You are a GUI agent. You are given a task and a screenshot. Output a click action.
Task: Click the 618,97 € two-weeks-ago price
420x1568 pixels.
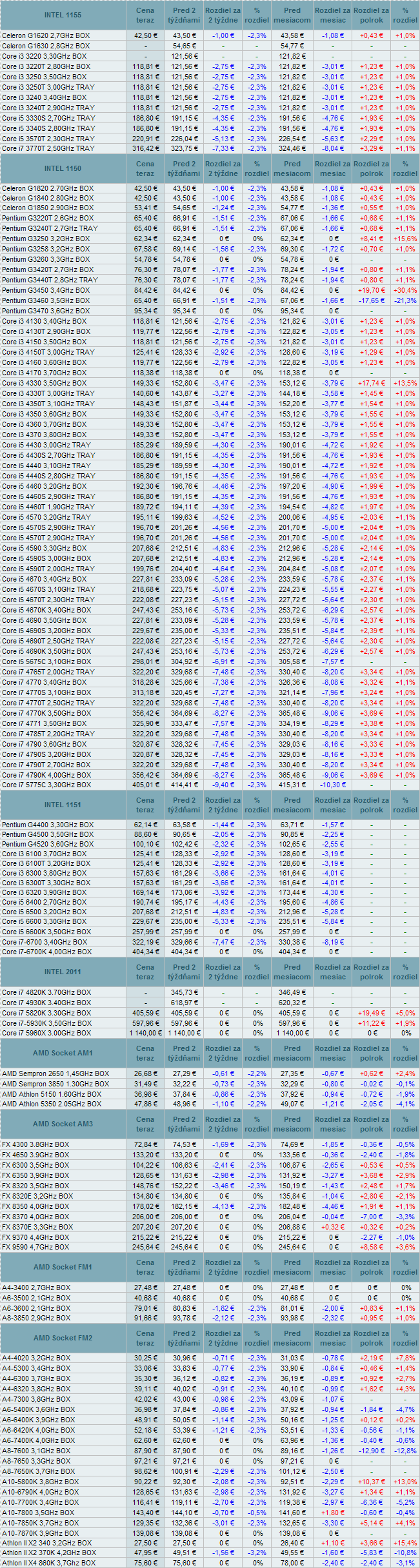186,1003
